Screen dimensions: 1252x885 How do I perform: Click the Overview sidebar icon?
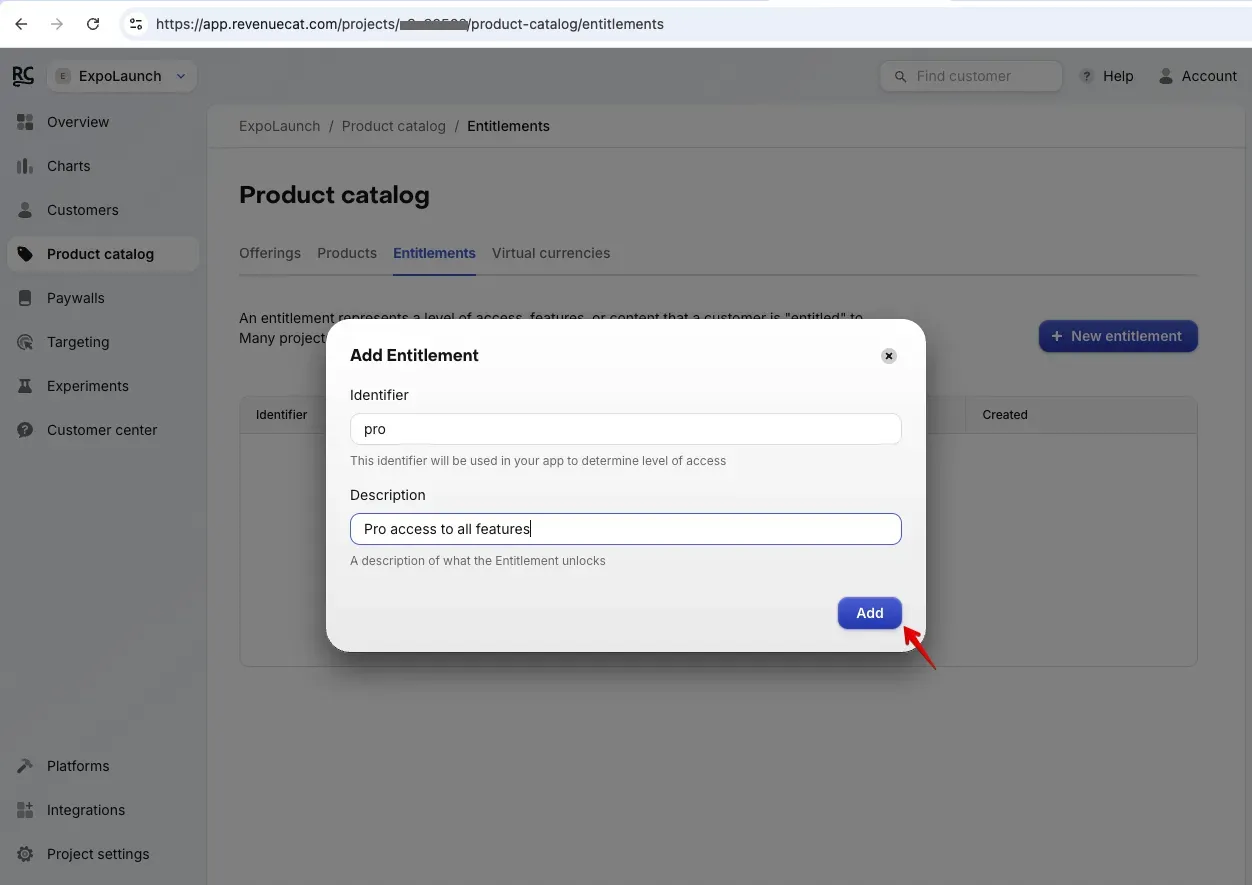coord(25,122)
